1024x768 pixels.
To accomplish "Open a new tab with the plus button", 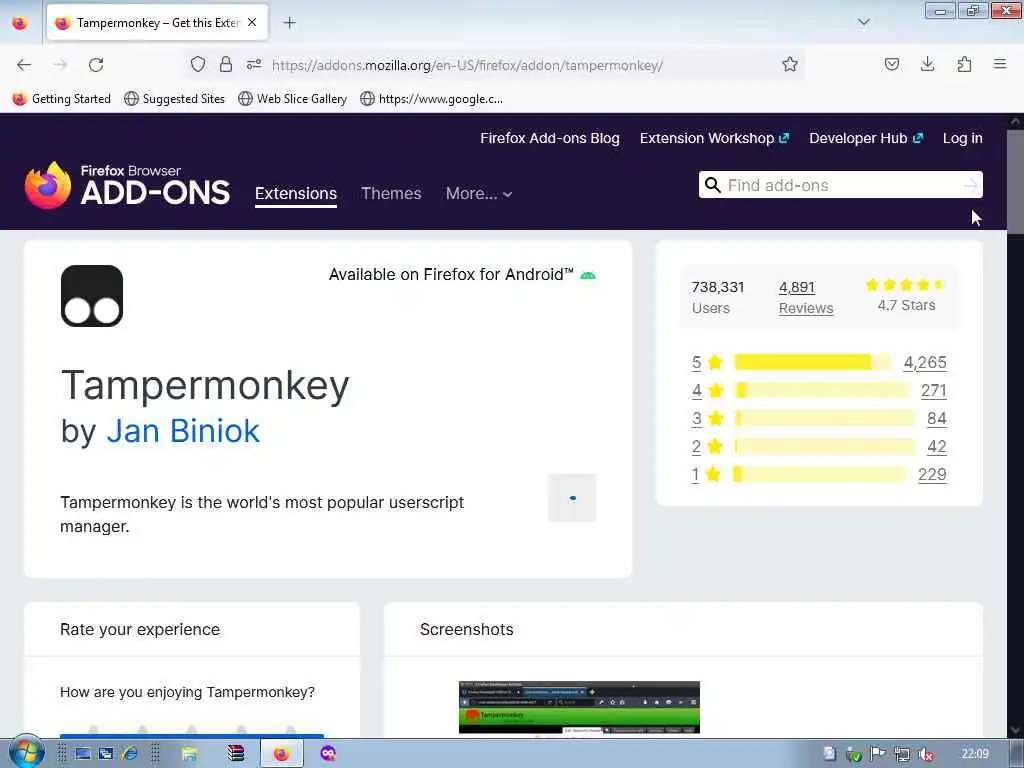I will tap(289, 23).
